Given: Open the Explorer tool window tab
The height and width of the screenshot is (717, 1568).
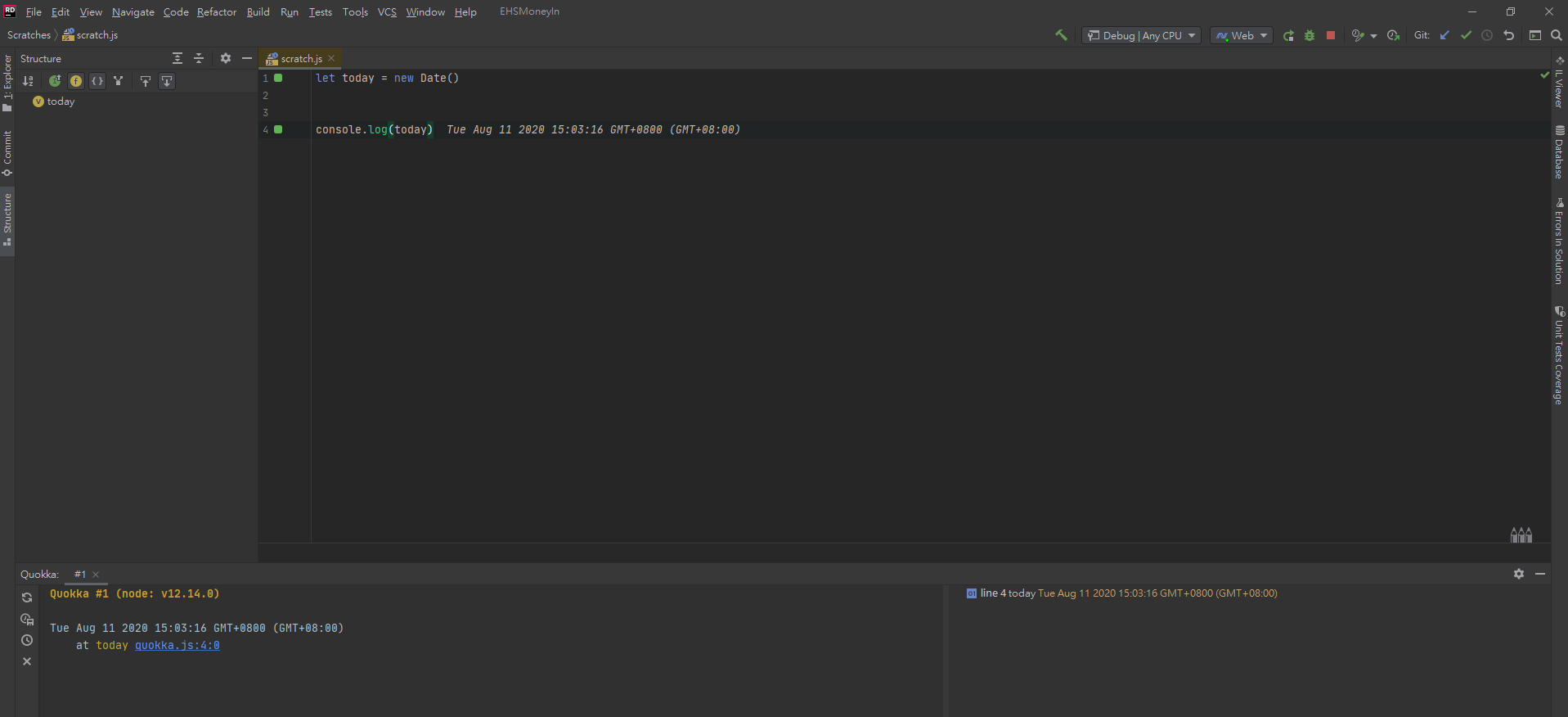Looking at the screenshot, I should click(7, 83).
